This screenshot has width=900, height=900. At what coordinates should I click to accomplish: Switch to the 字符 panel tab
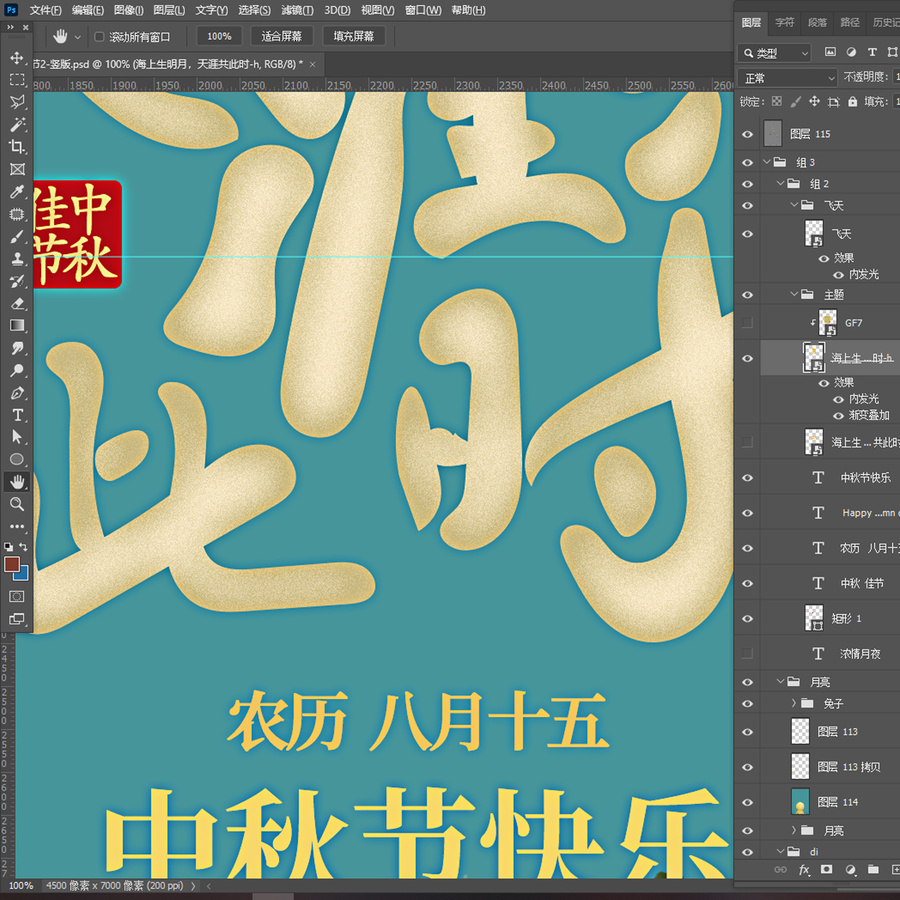pyautogui.click(x=784, y=22)
